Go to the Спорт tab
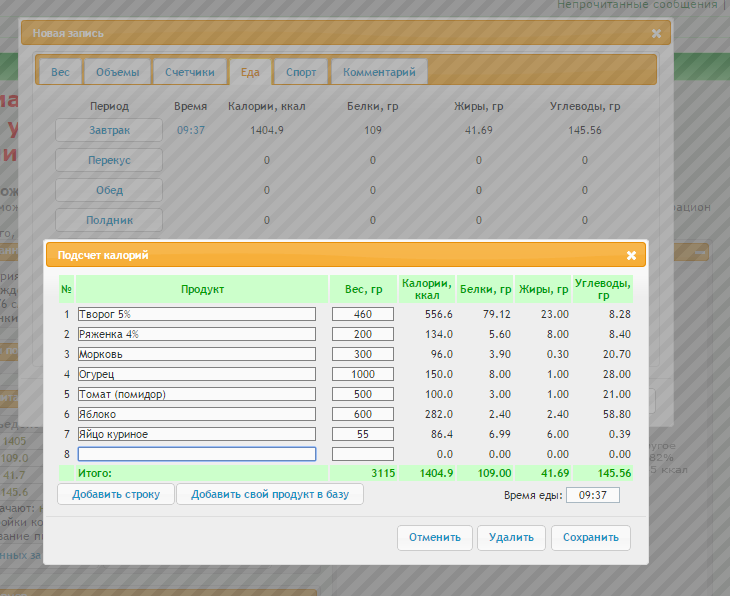The width and height of the screenshot is (730, 596). [301, 72]
